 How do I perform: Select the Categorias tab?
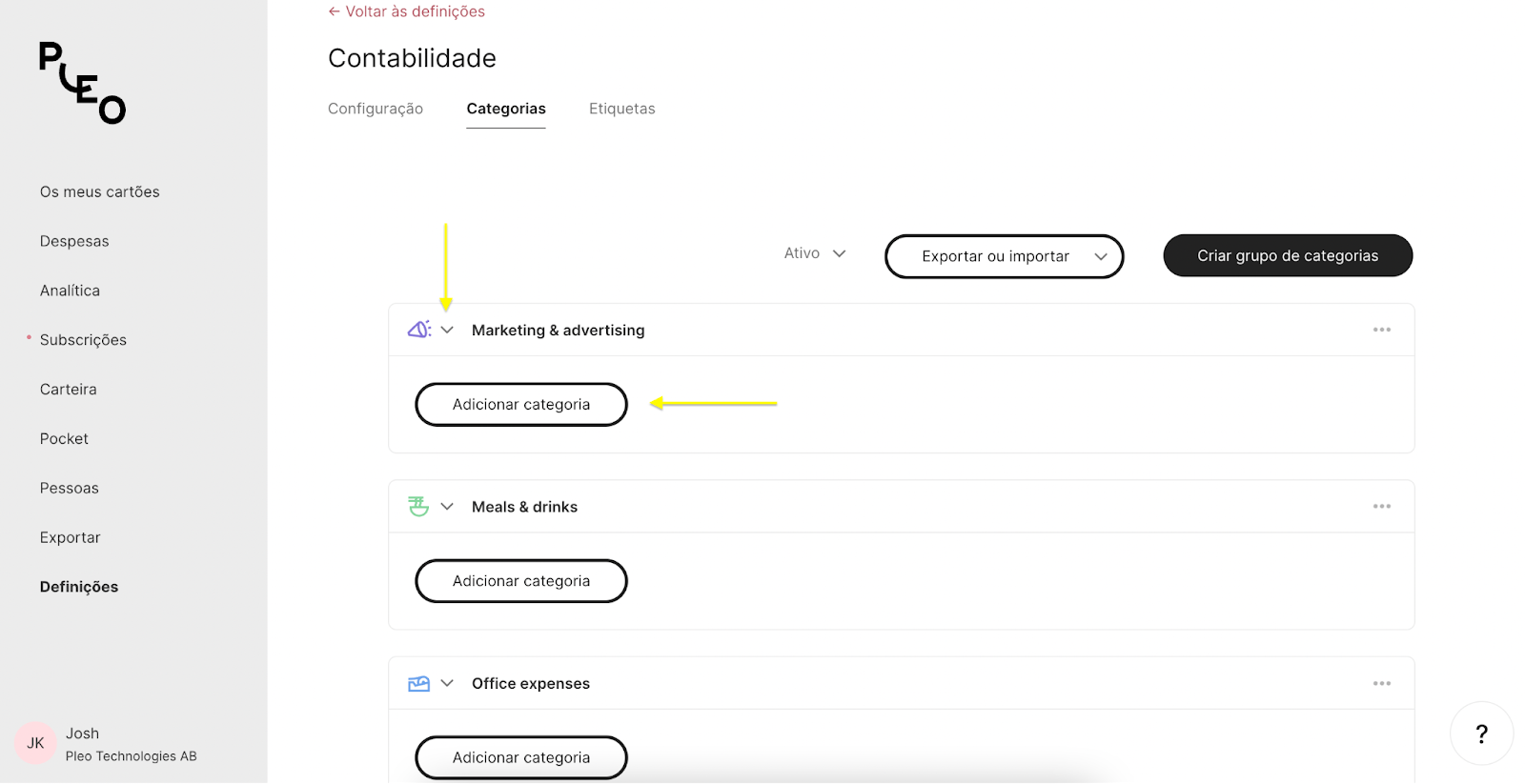click(506, 109)
